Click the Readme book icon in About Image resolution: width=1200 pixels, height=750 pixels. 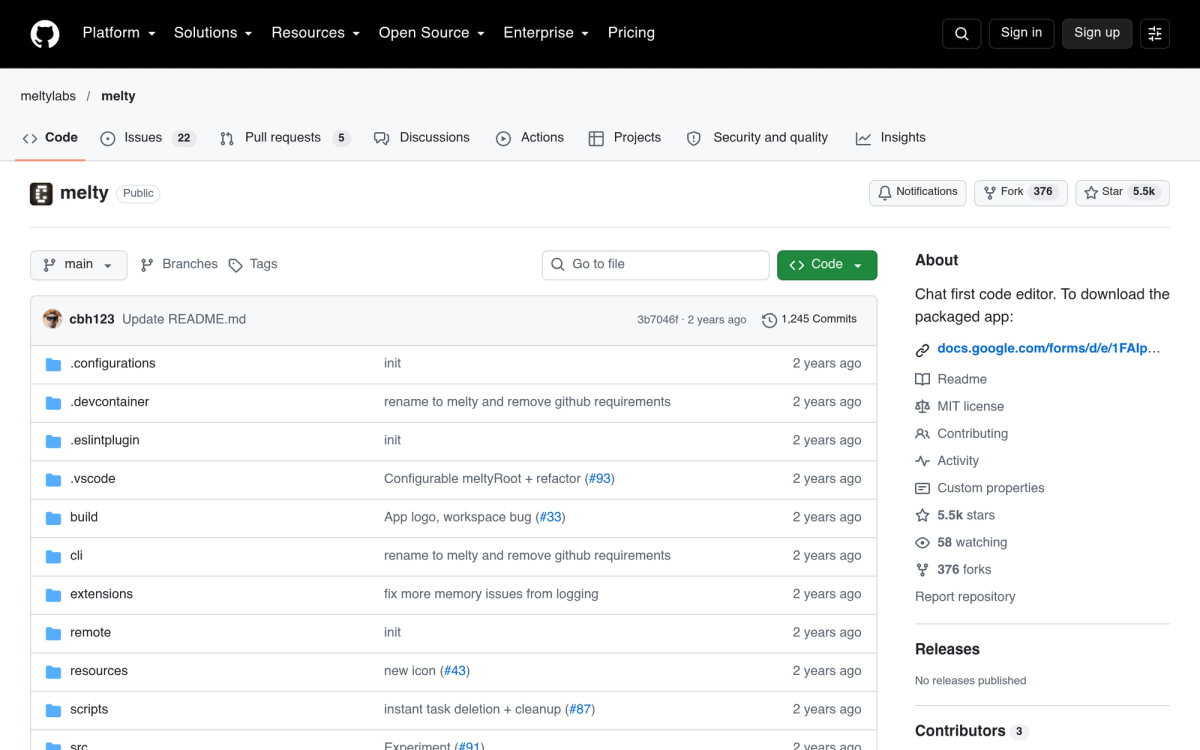coord(922,380)
